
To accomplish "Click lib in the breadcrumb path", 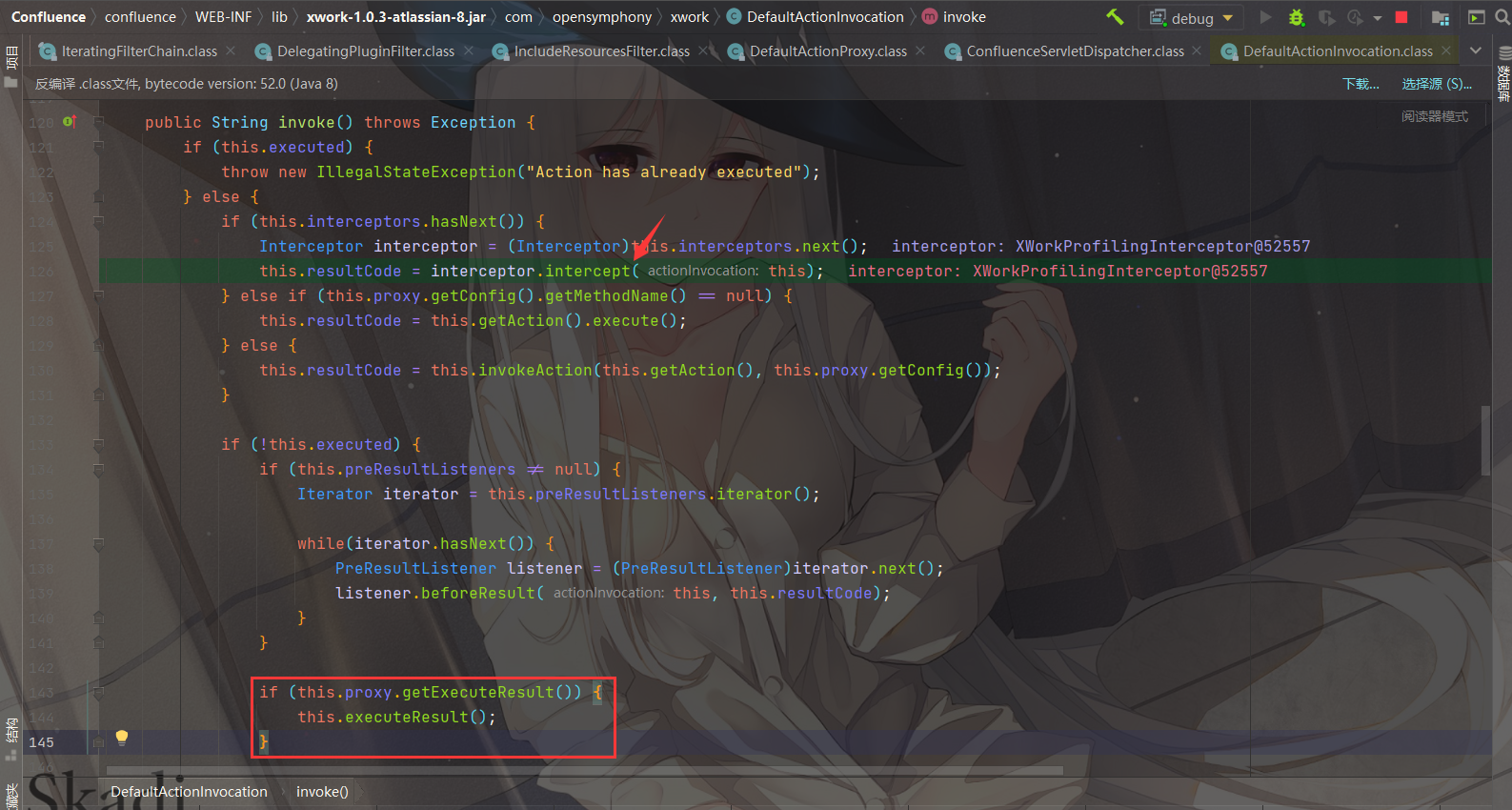I will click(x=279, y=17).
